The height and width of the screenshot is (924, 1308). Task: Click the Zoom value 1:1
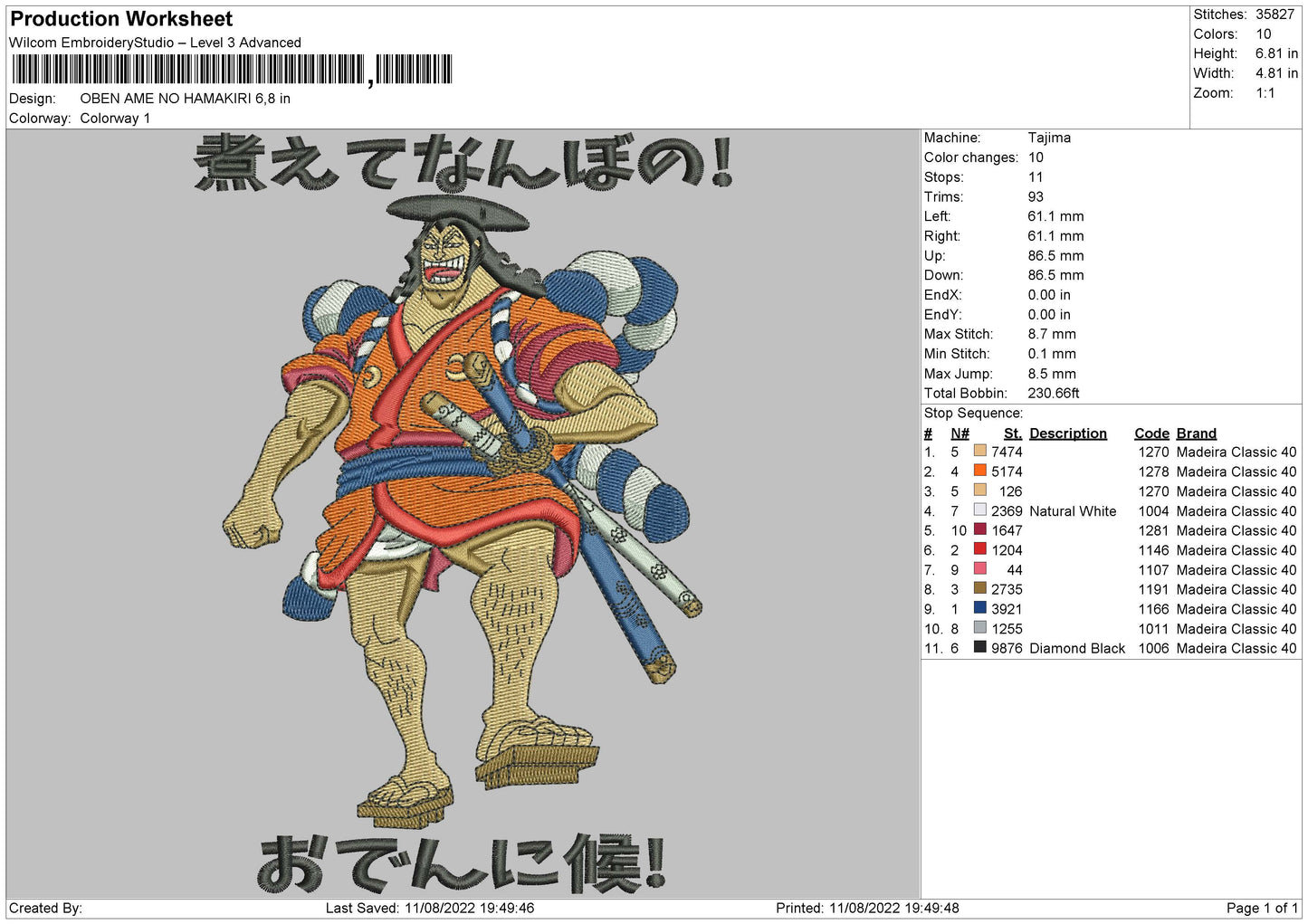(x=1265, y=93)
